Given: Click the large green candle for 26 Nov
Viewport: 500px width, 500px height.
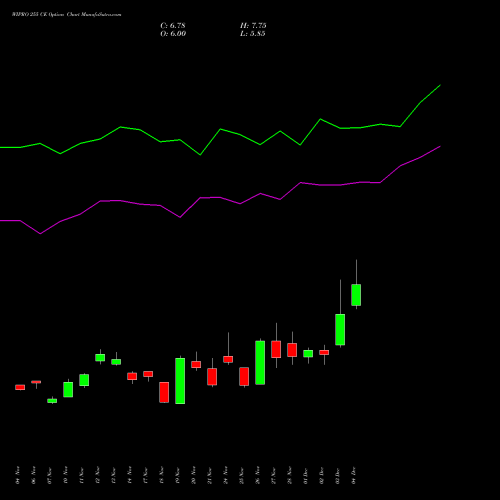Looking at the screenshot, I should (x=260, y=363).
